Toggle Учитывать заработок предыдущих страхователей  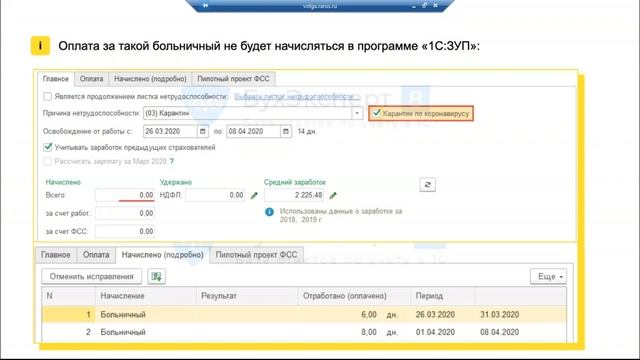pos(48,147)
